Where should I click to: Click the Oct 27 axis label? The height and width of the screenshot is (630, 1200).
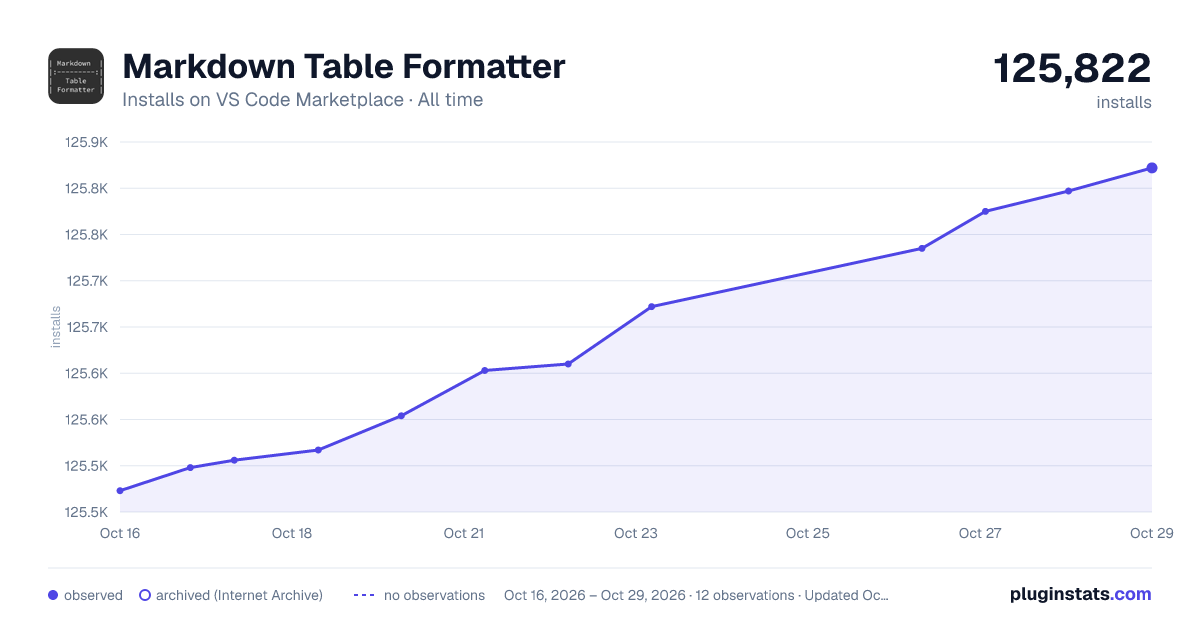coord(980,533)
